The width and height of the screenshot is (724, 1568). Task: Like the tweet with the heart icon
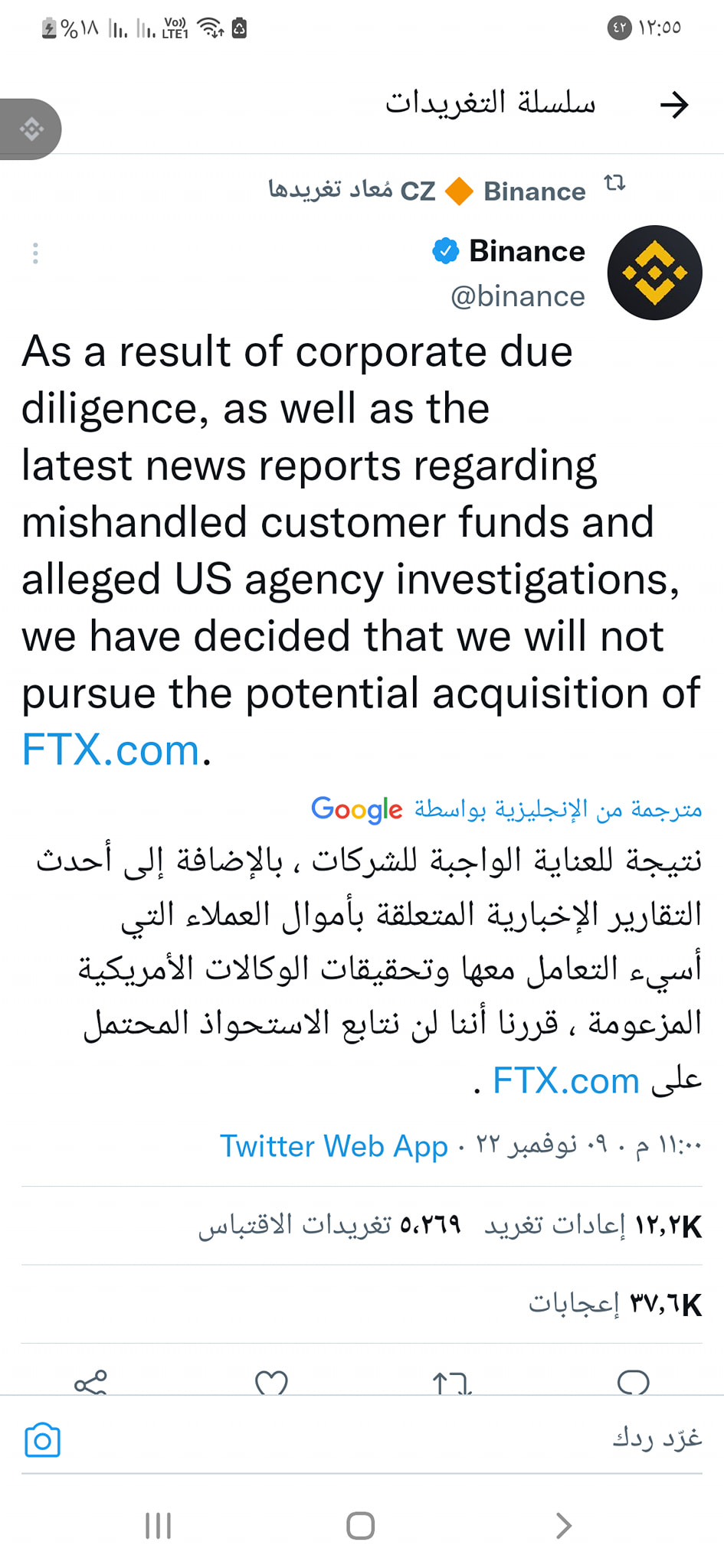pos(271,1382)
